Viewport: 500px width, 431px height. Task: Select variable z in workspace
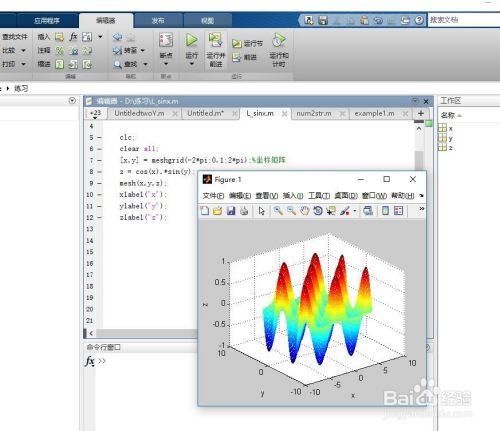(446, 147)
